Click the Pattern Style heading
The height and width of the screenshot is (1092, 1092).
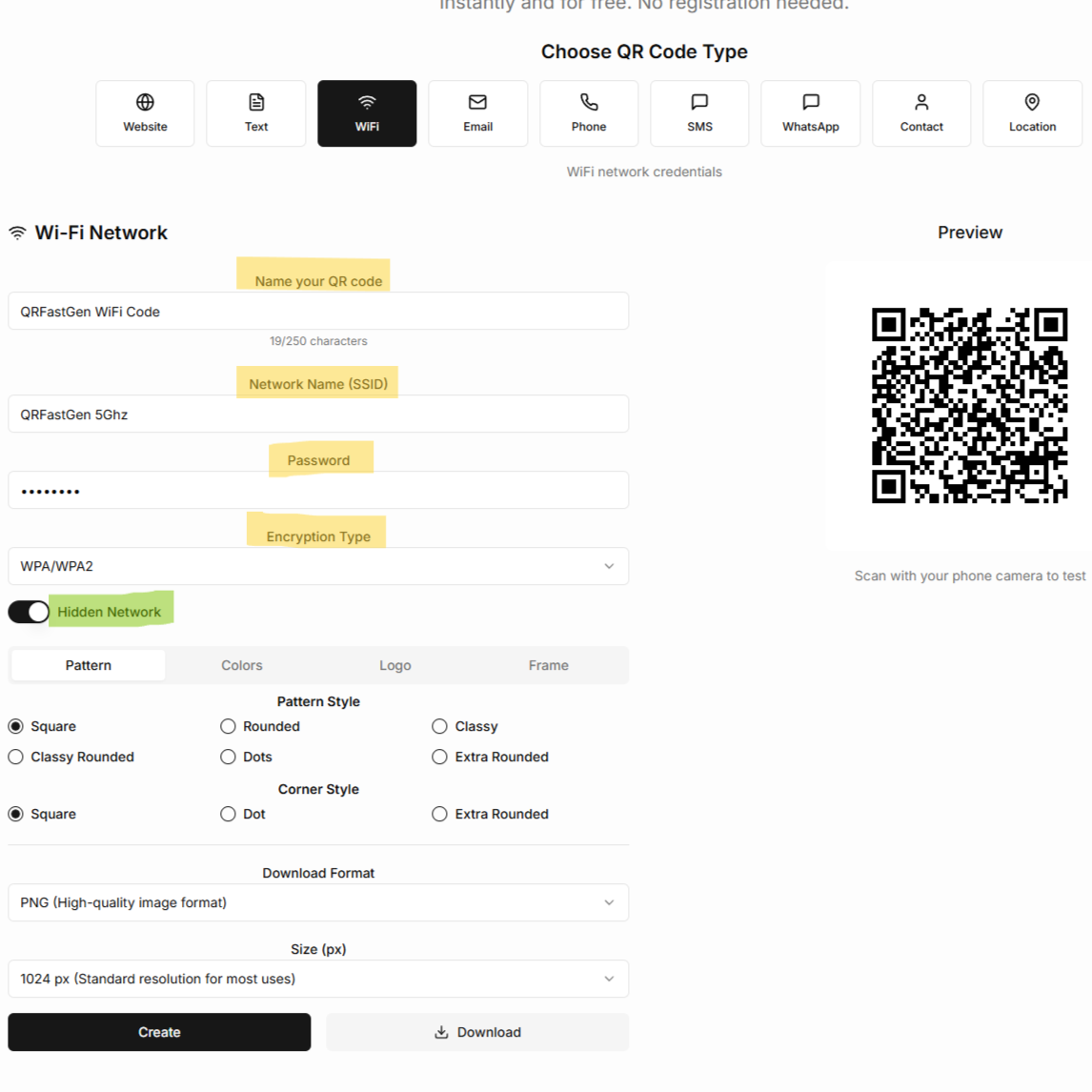[318, 701]
